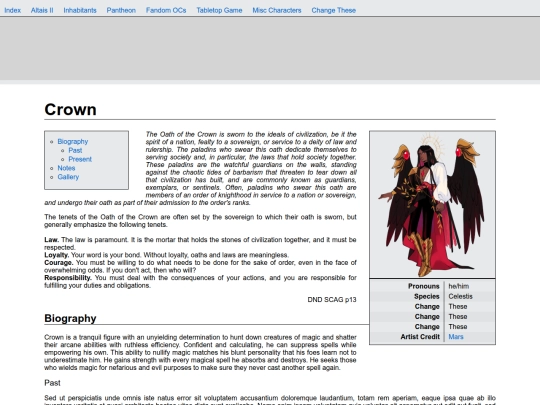Click the Change These nav link
Screen dimensions: 540x405
click(334, 10)
